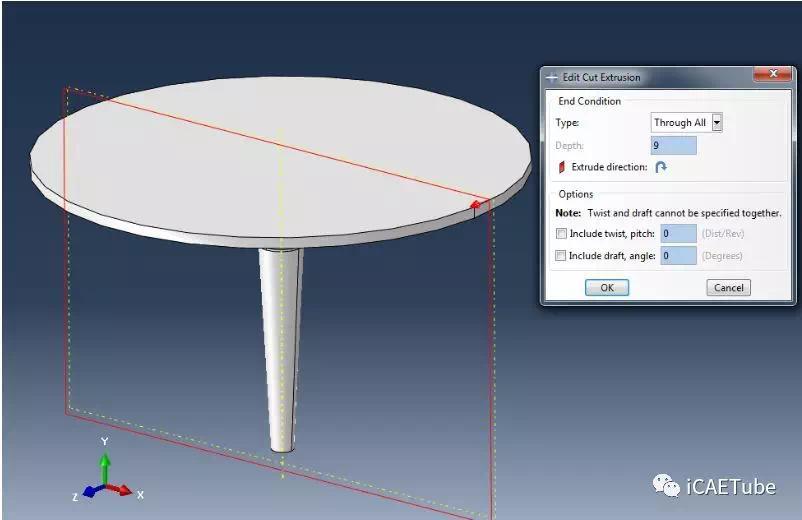Click the red direction arrow on the tabletop edge

coord(475,205)
